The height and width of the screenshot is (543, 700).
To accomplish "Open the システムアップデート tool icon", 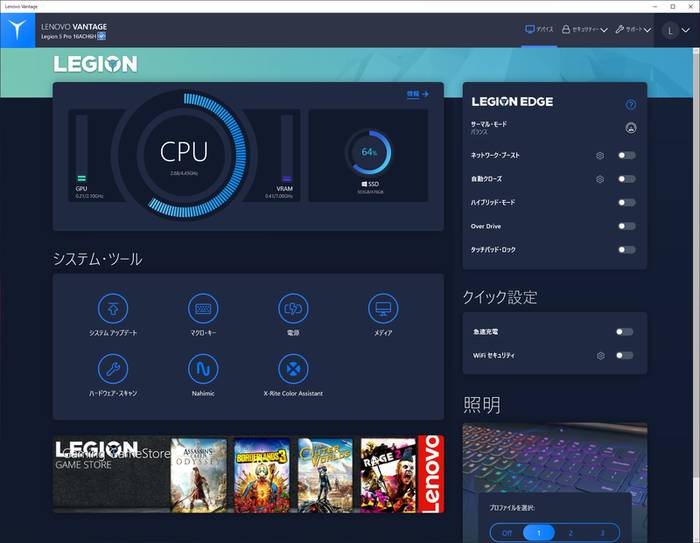I will pyautogui.click(x=113, y=308).
